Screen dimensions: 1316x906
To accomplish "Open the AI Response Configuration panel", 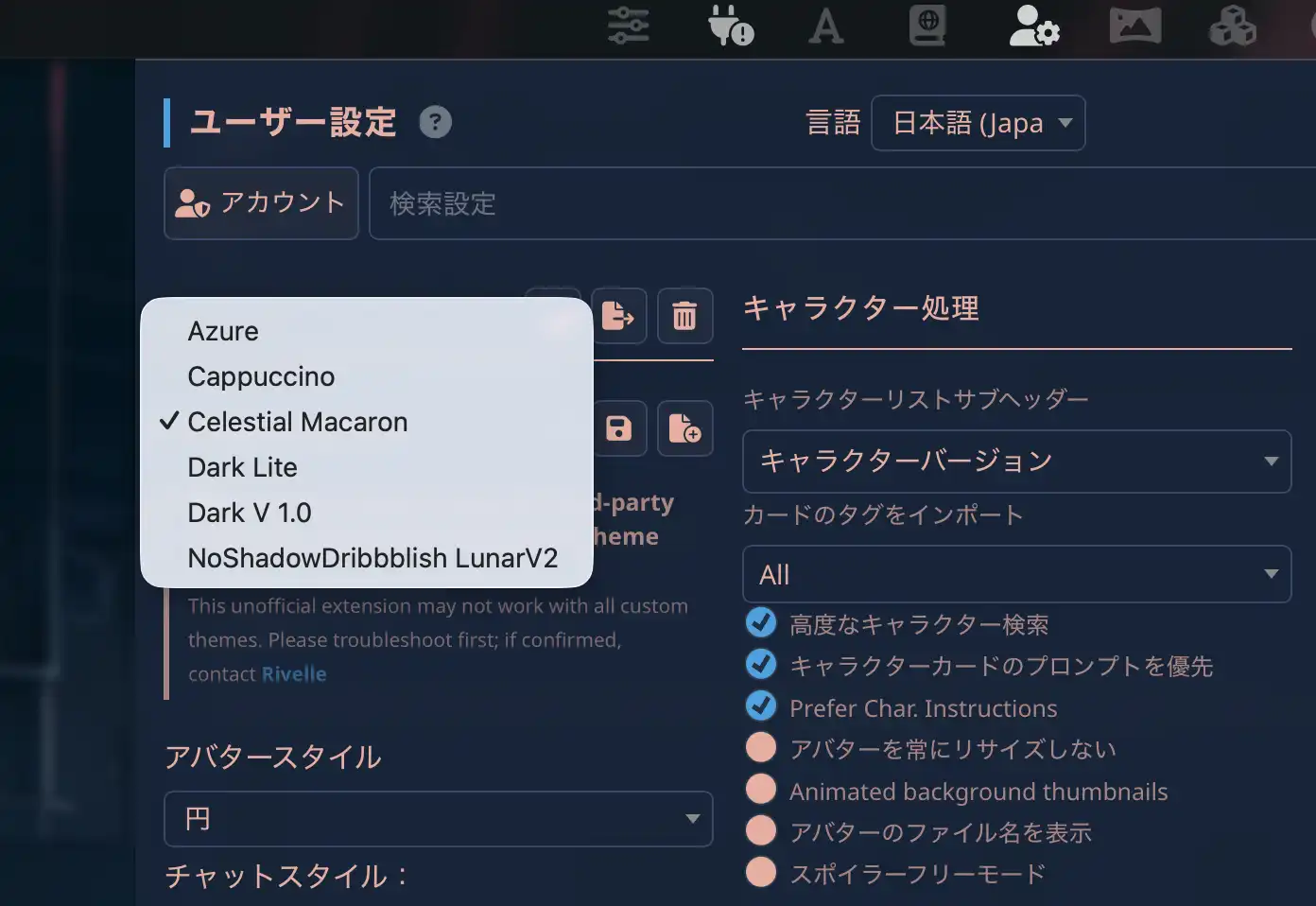I will (x=628, y=26).
